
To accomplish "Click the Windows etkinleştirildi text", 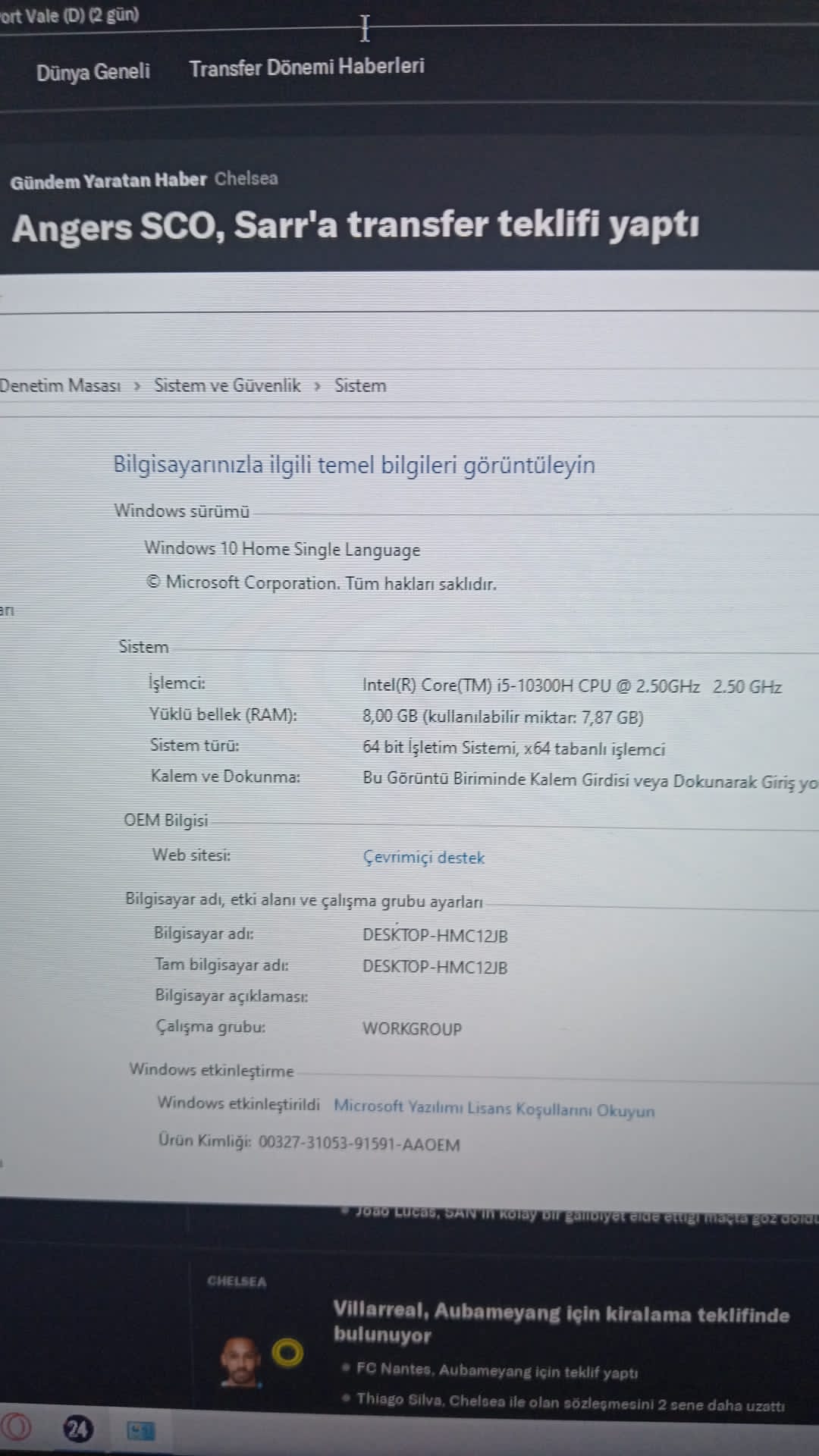I will [x=238, y=1103].
